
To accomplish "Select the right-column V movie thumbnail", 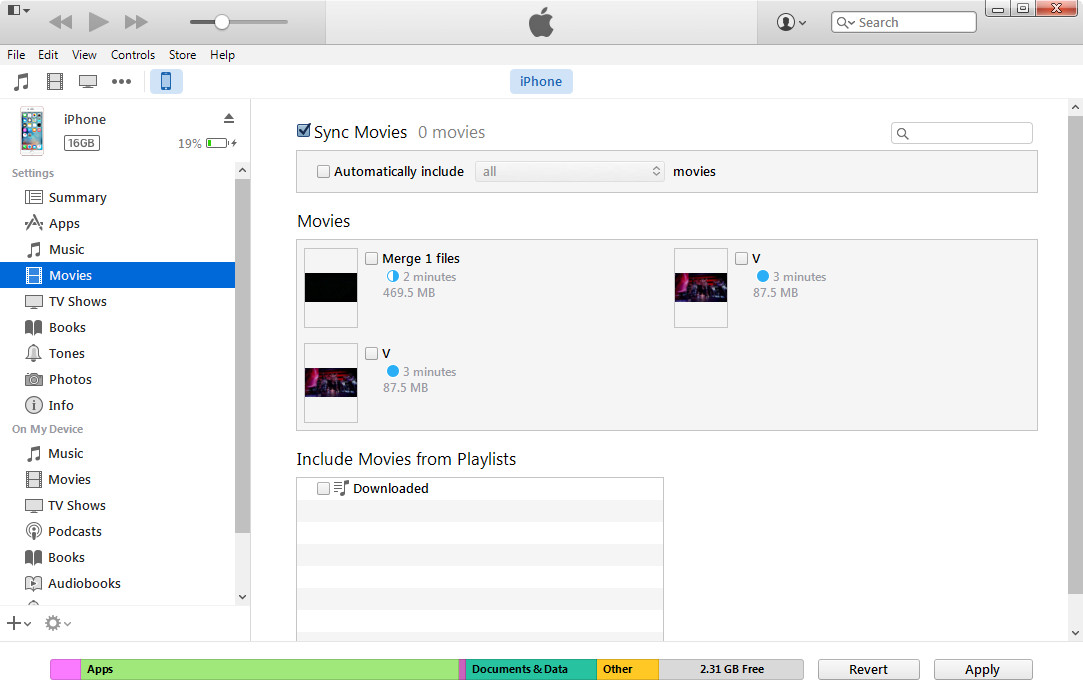I will point(700,287).
